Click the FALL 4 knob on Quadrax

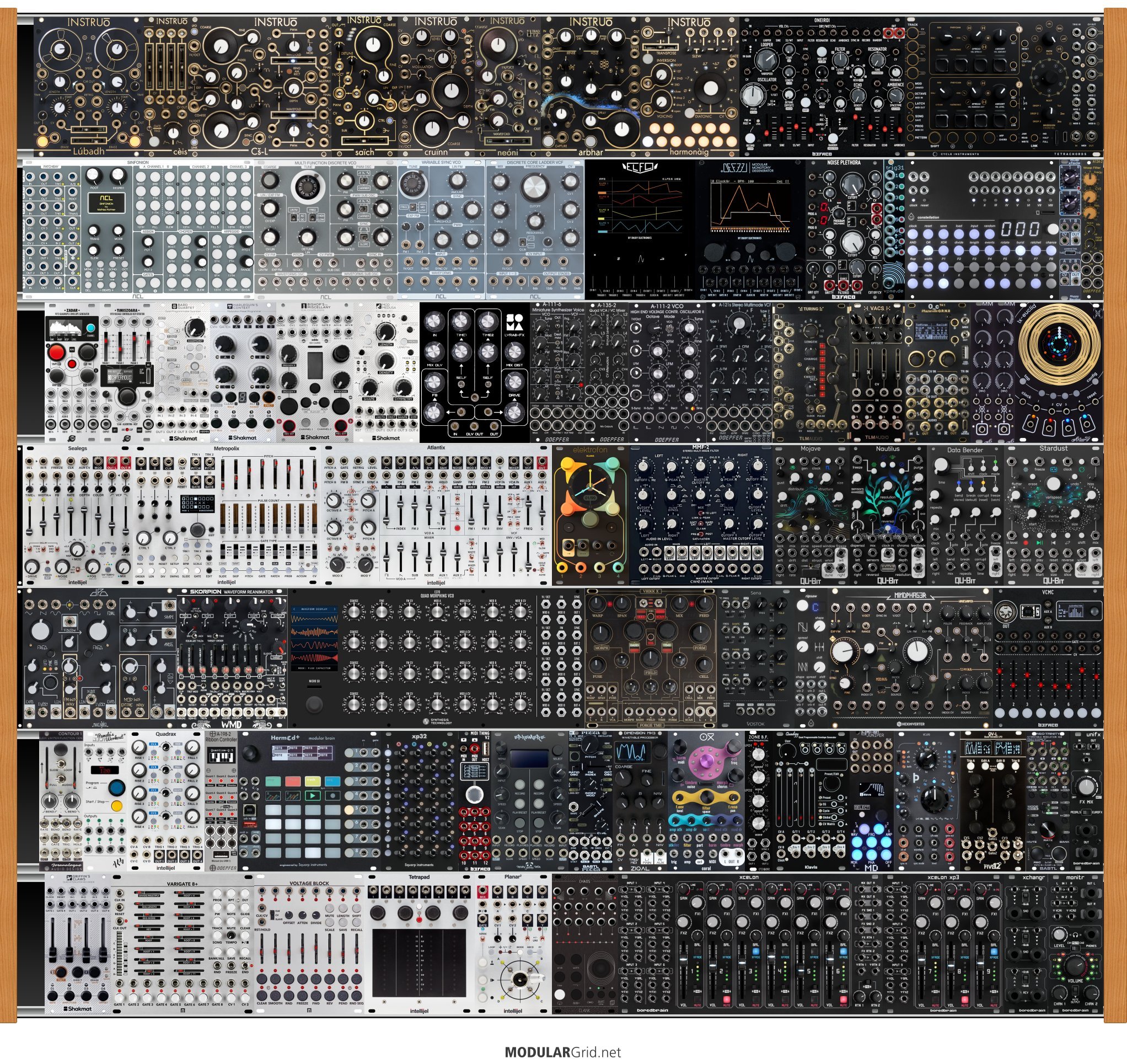point(192,817)
